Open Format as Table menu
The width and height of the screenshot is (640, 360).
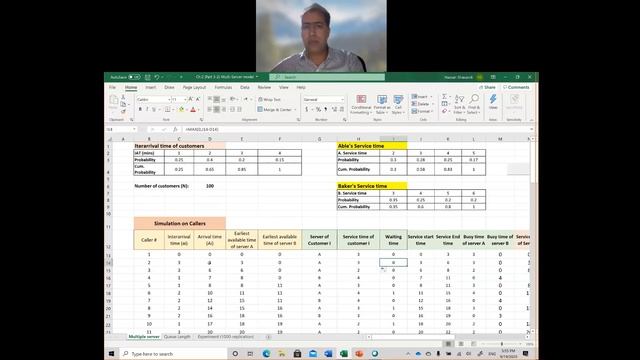(x=382, y=104)
